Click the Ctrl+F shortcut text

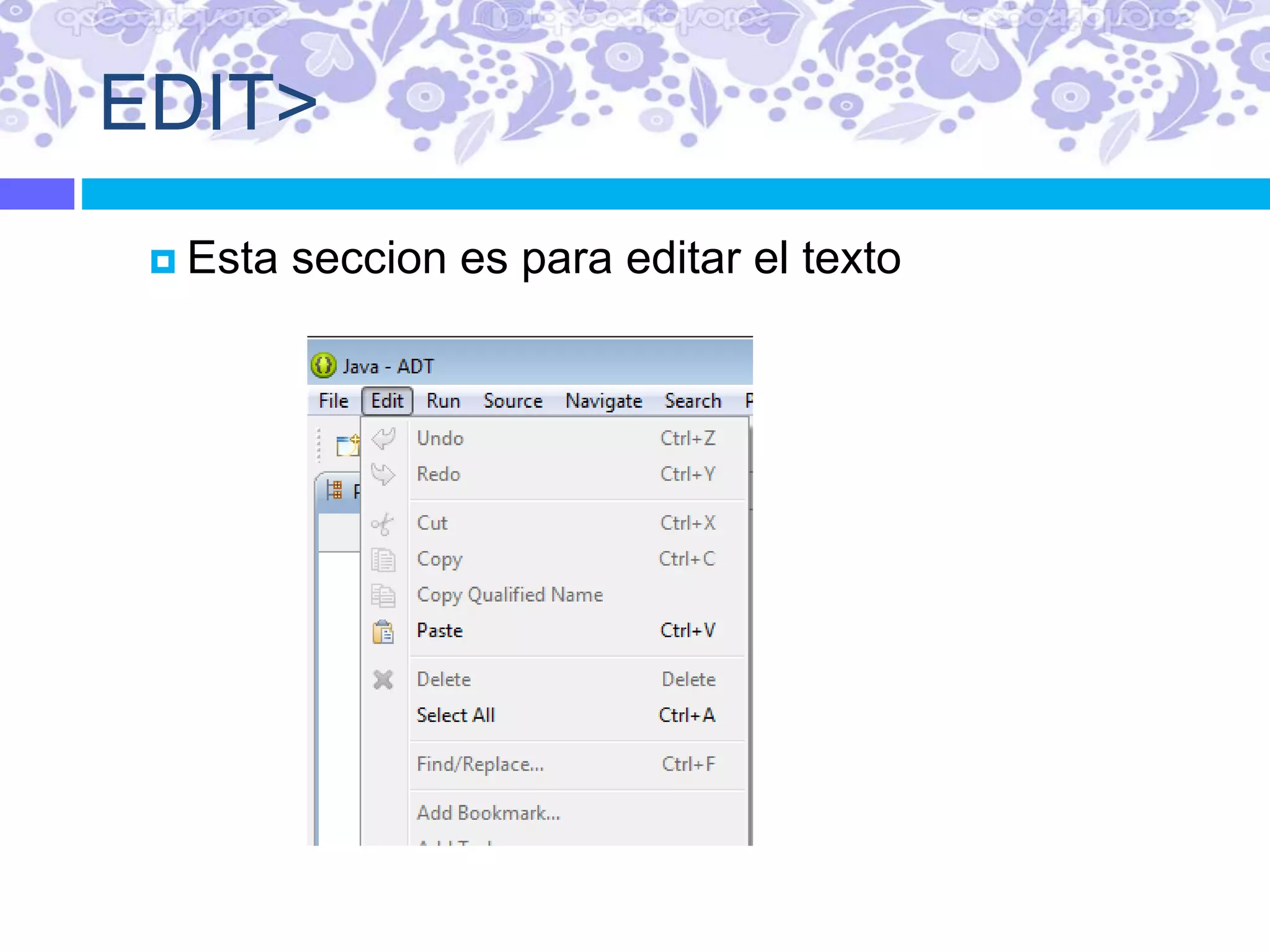(688, 764)
